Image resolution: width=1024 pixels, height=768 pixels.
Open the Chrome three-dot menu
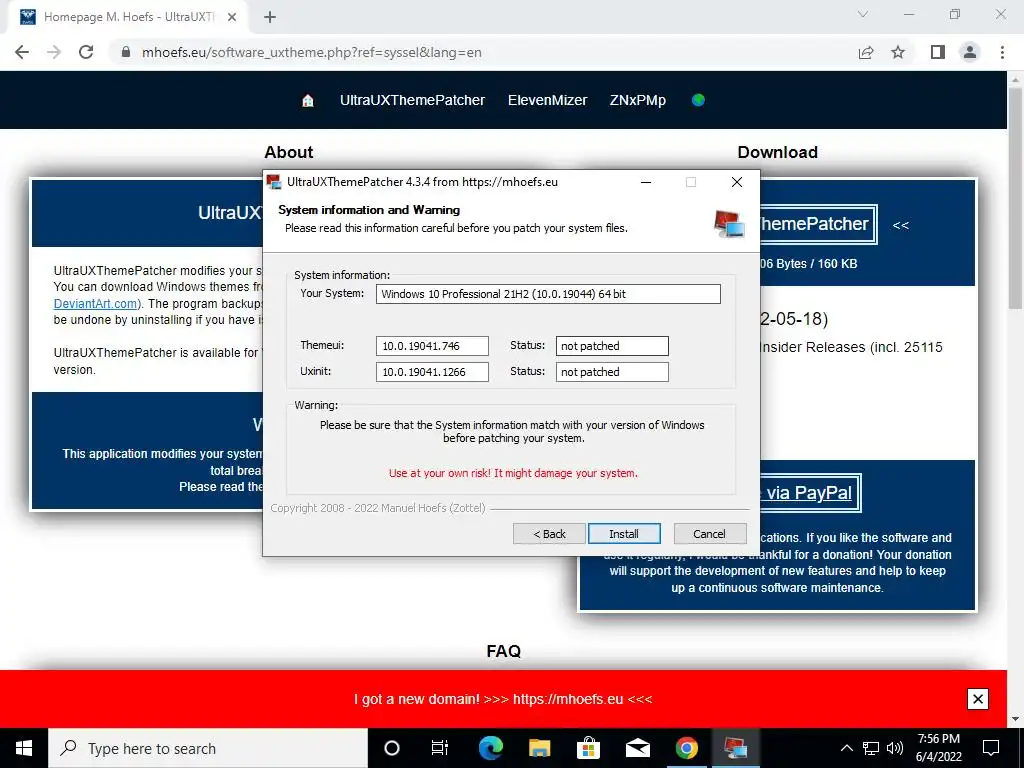pyautogui.click(x=1002, y=52)
